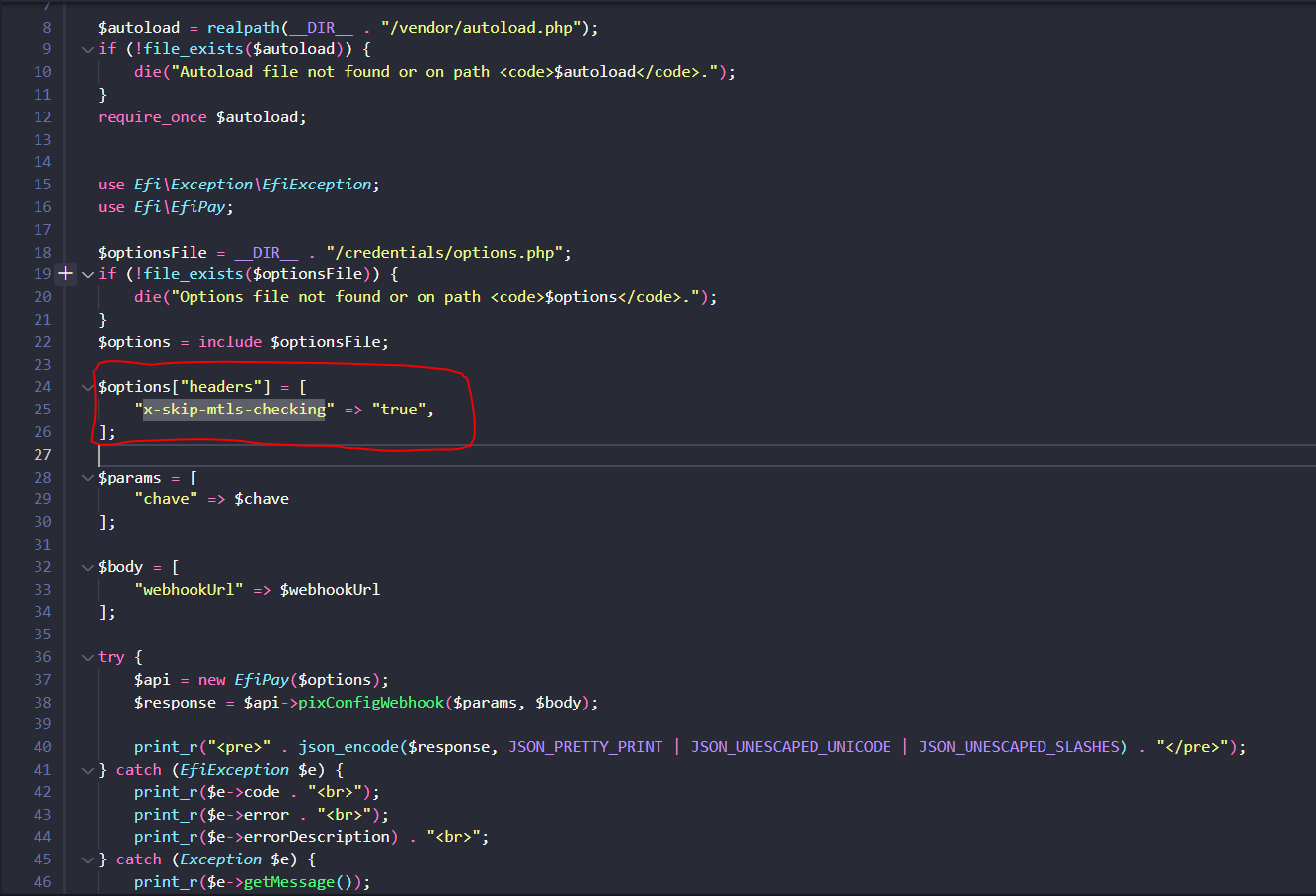Click the $optionsFile variable on line 18
This screenshot has width=1316, height=896.
pyautogui.click(x=152, y=253)
